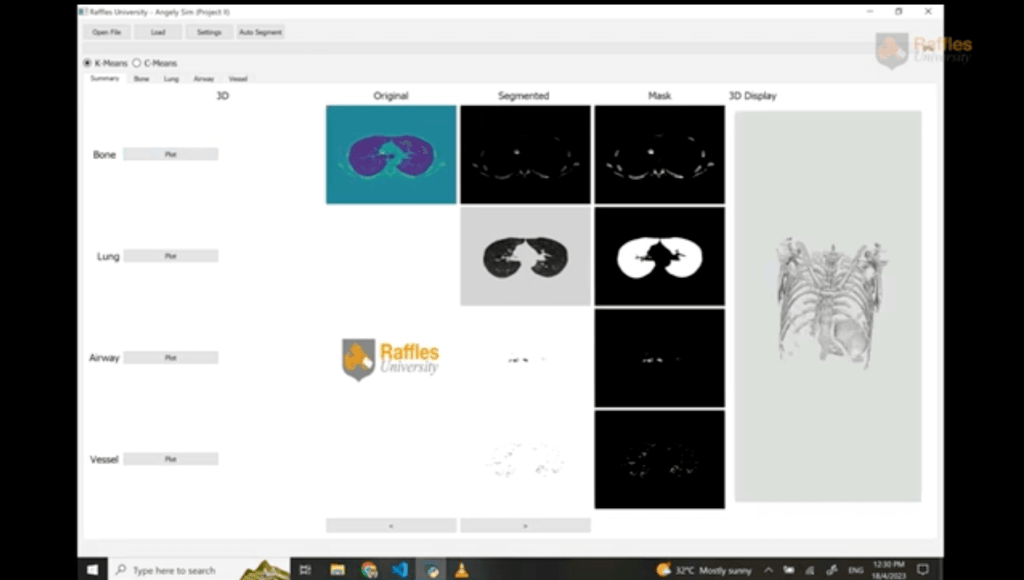This screenshot has height=580, width=1024.
Task: Switch to the Bone tab
Action: [141, 78]
